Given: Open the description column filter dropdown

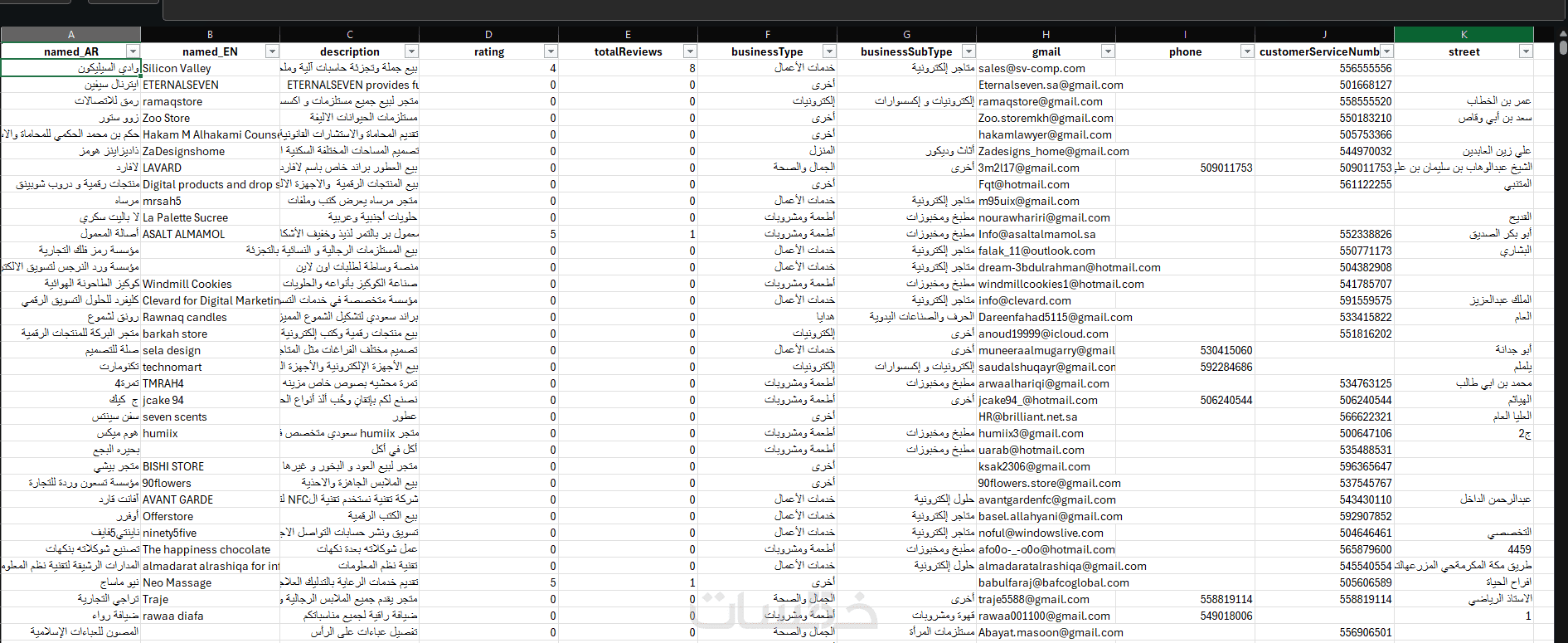Looking at the screenshot, I should (x=411, y=51).
